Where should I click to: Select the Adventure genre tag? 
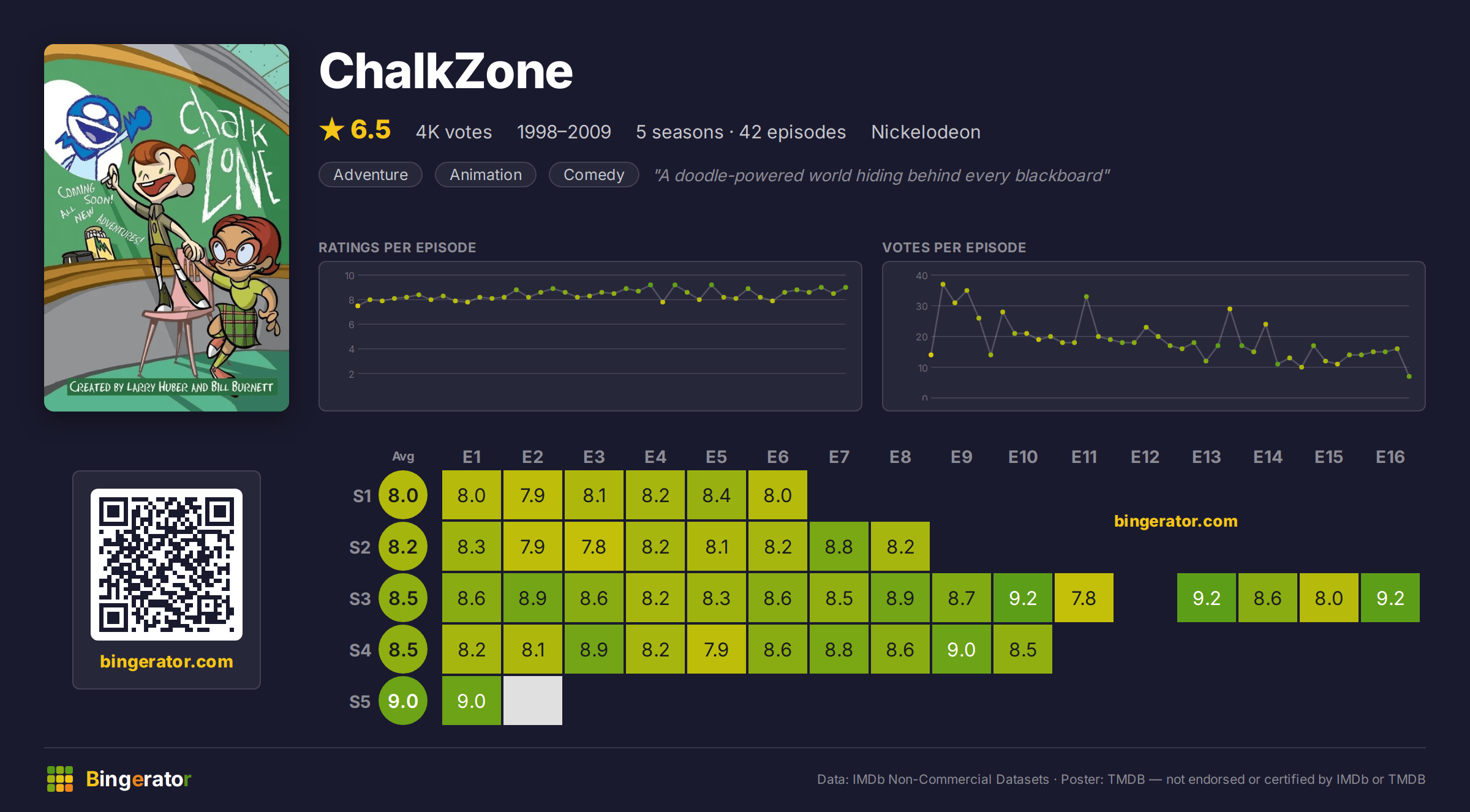click(371, 175)
